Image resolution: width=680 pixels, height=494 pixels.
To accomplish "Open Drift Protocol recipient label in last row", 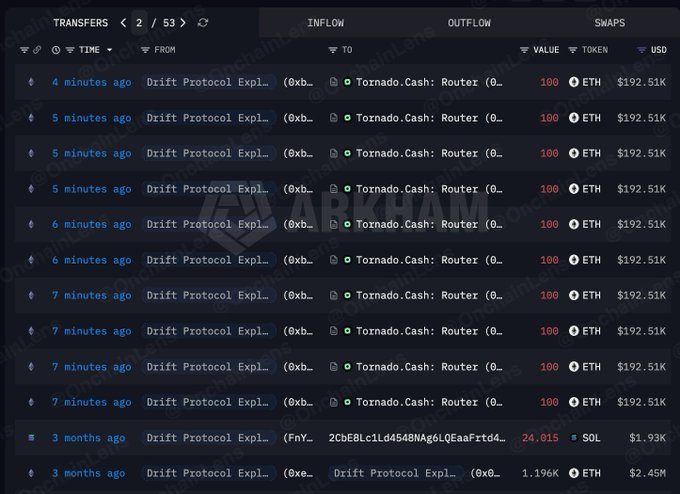I will [396, 474].
